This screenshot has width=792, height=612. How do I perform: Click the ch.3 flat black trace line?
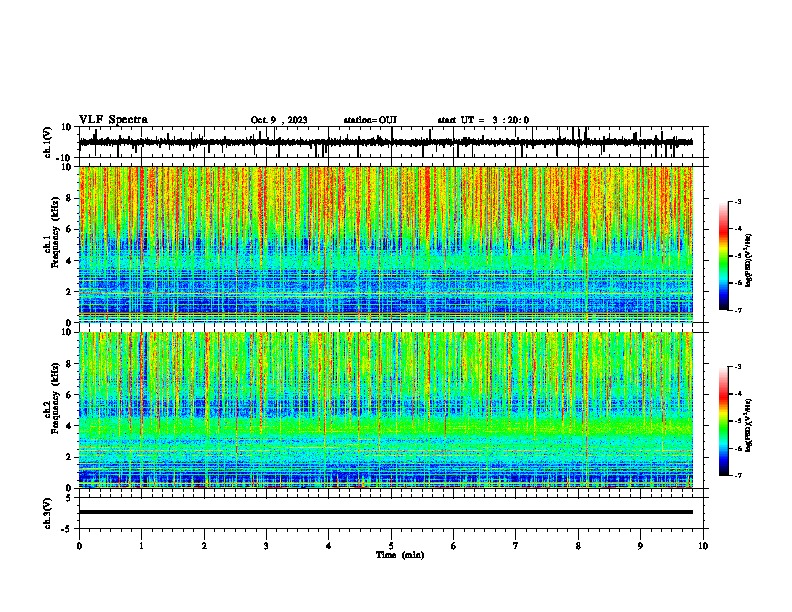(385, 512)
